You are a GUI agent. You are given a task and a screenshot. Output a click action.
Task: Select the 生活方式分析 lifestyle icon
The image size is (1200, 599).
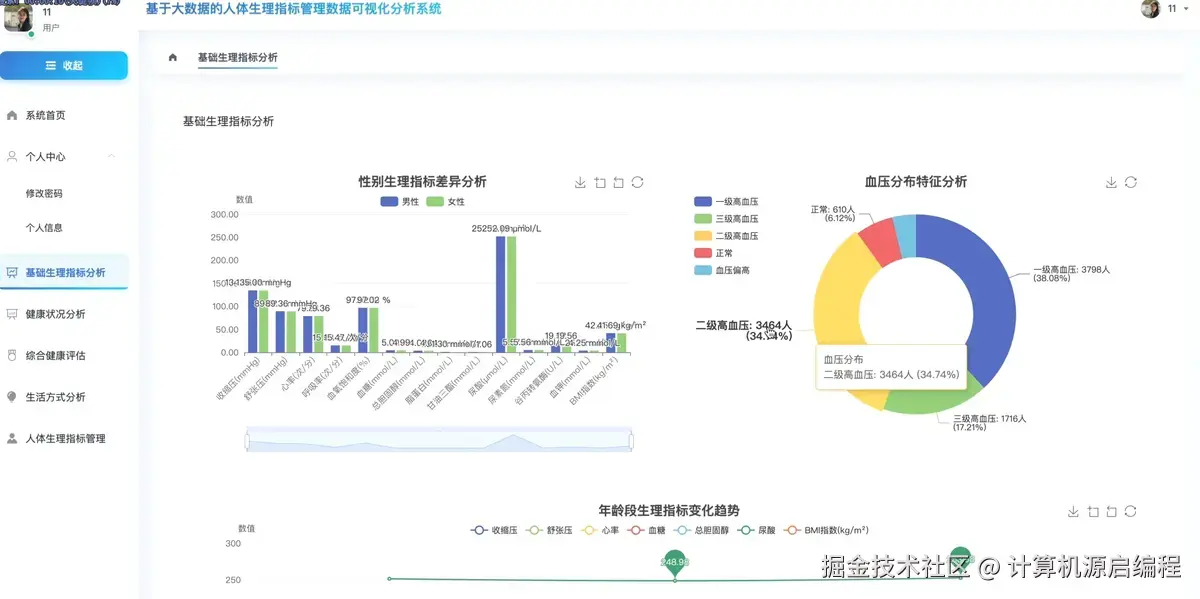[12, 396]
